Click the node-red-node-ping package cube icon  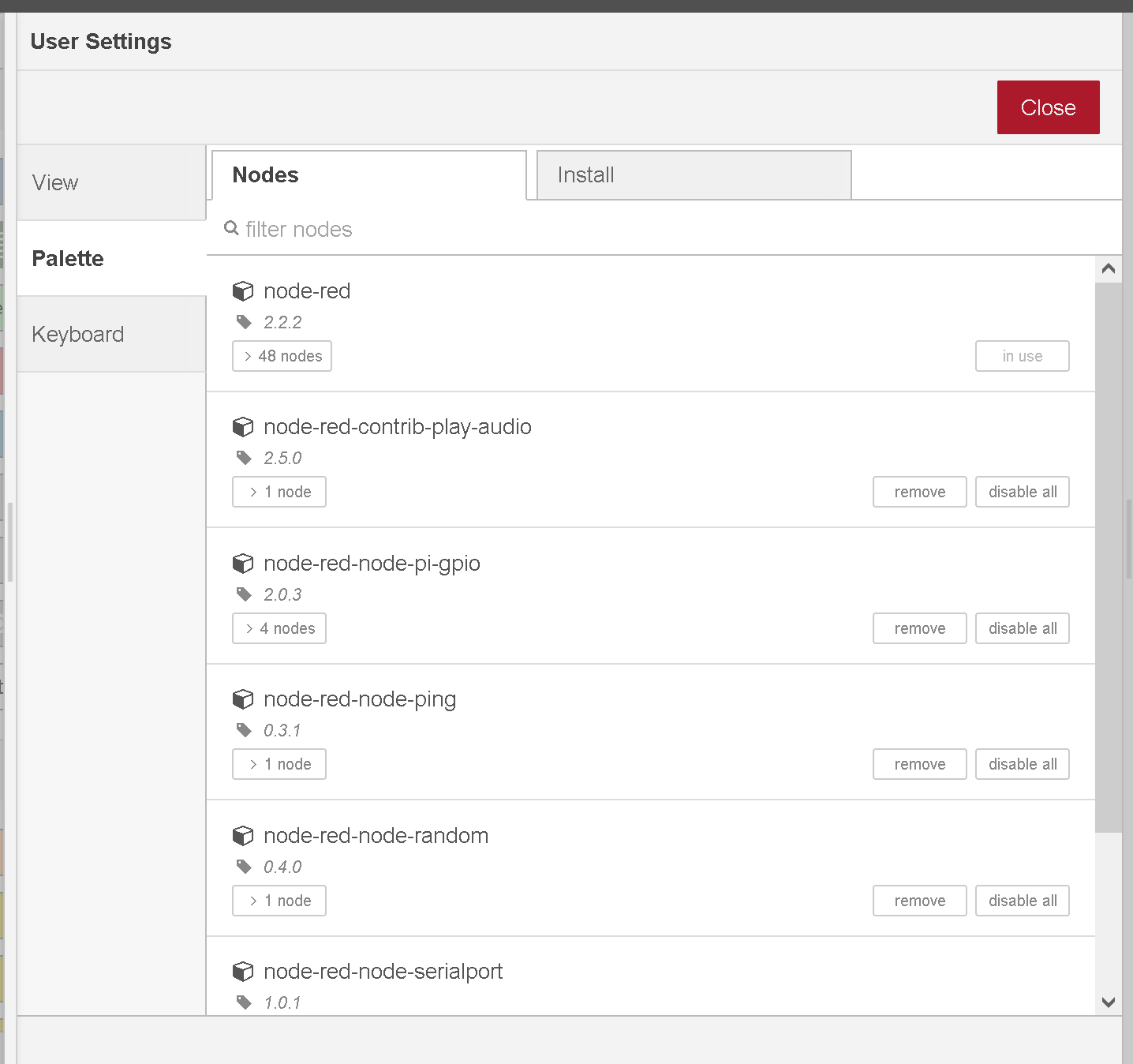tap(243, 699)
